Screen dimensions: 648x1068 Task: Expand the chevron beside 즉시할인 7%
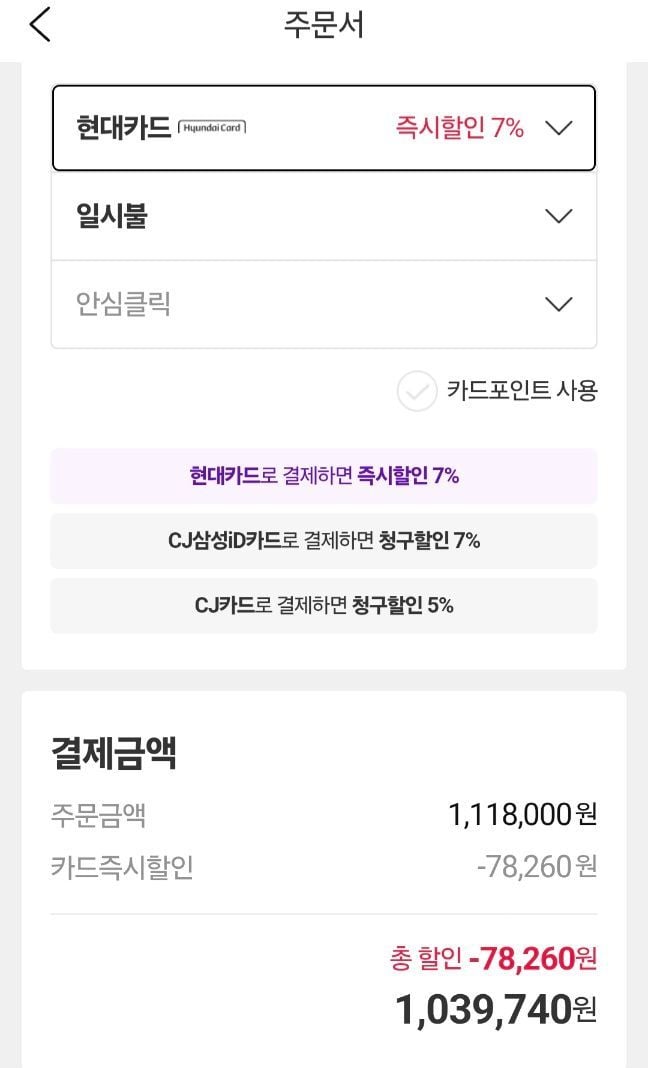559,128
